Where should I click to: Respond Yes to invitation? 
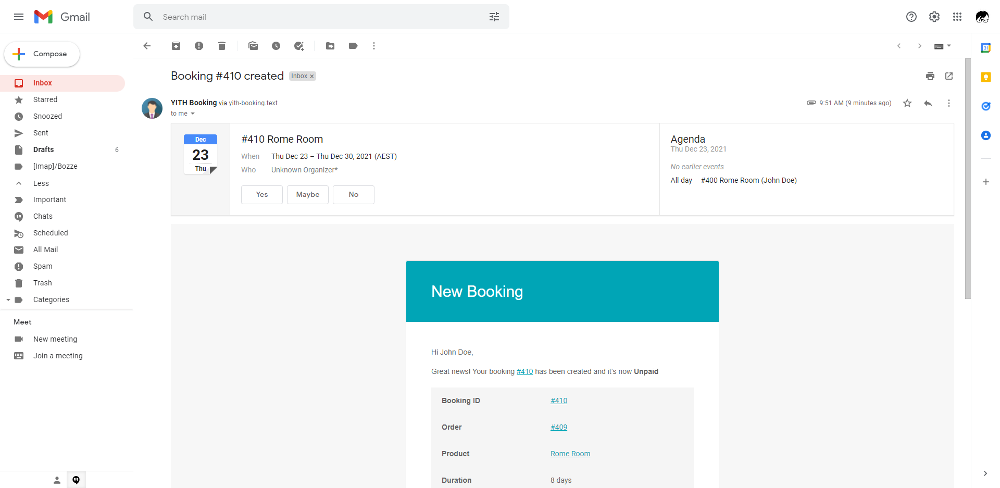(262, 195)
